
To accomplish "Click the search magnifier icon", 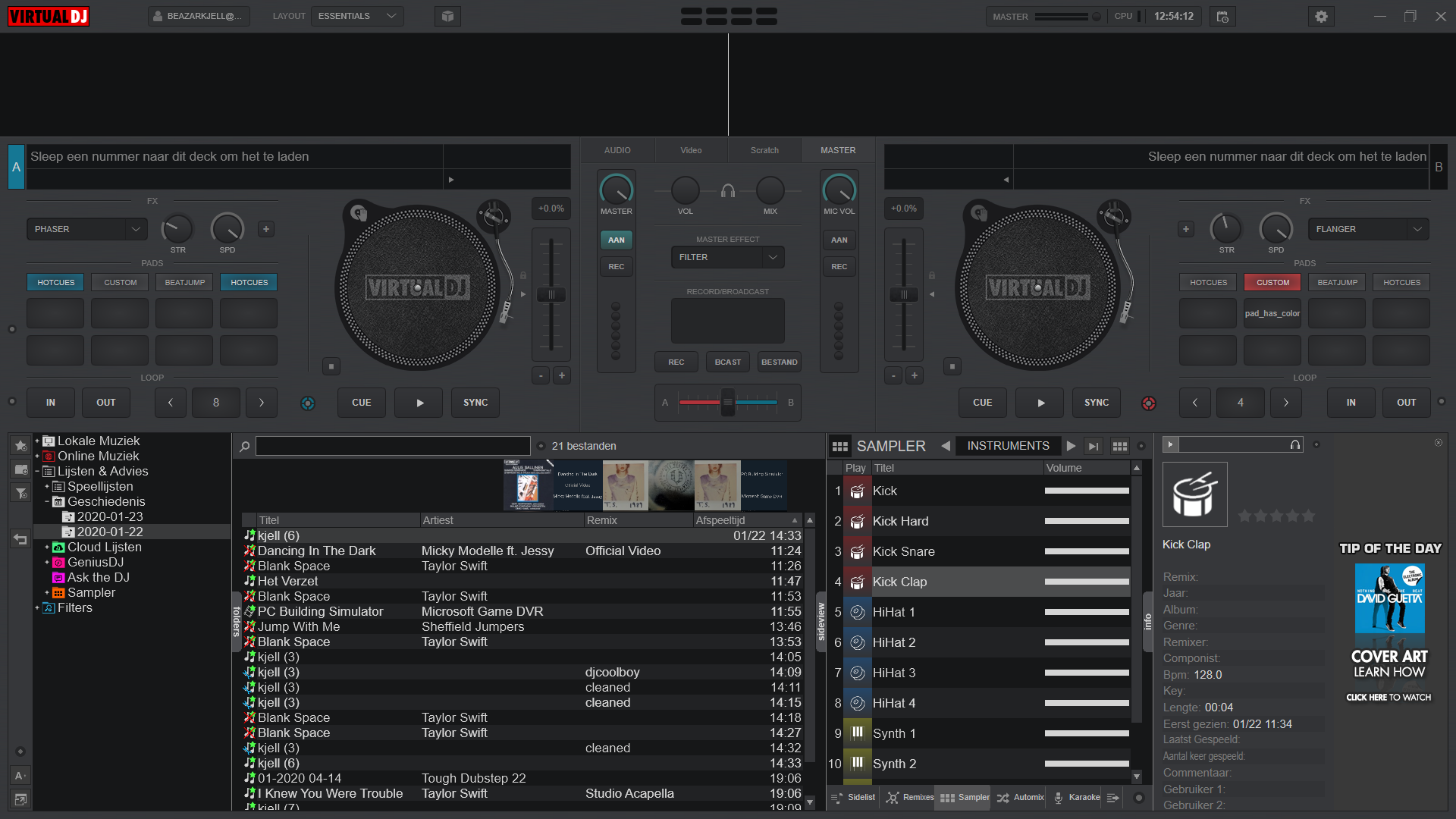I will pyautogui.click(x=244, y=446).
